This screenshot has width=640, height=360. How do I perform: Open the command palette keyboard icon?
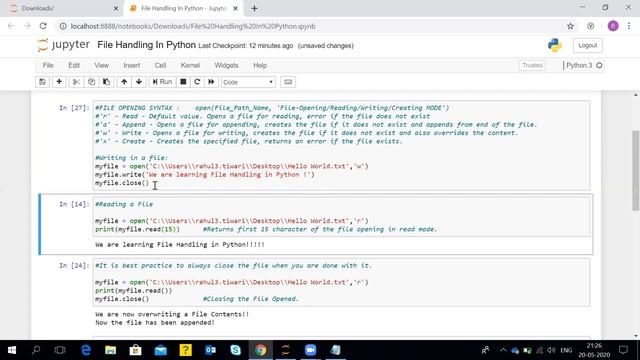pyautogui.click(x=288, y=82)
